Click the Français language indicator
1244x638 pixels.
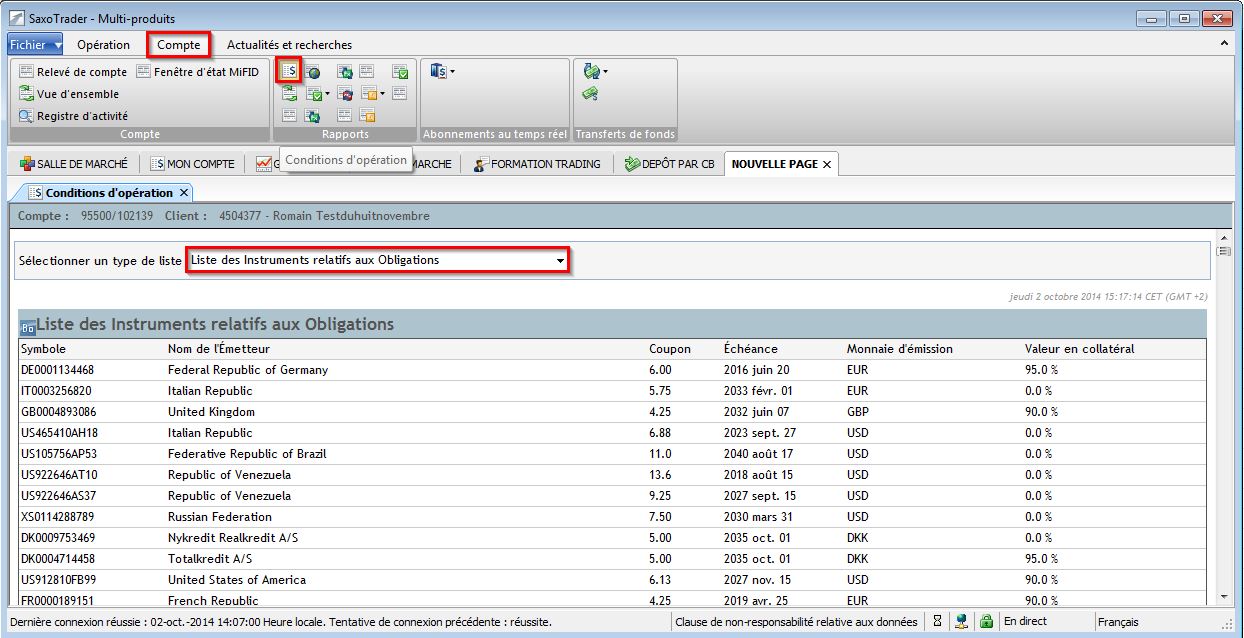pyautogui.click(x=1118, y=622)
